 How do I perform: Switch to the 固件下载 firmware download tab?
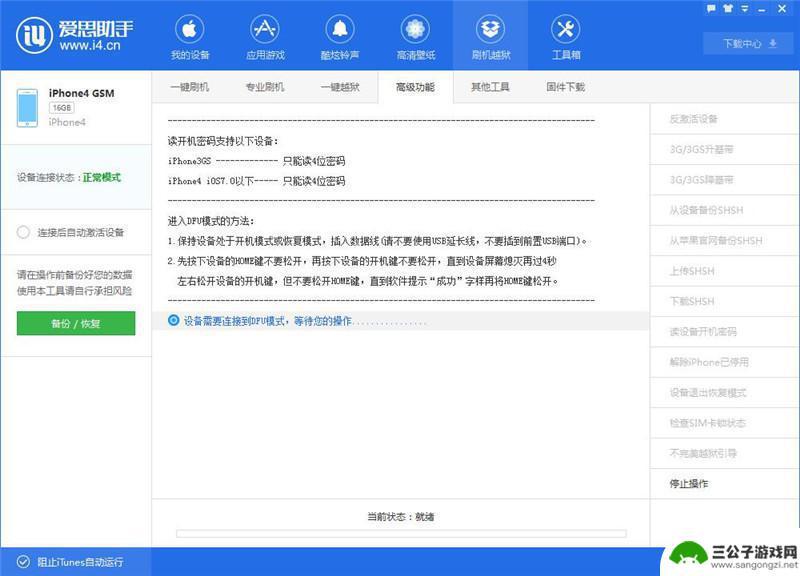[565, 87]
